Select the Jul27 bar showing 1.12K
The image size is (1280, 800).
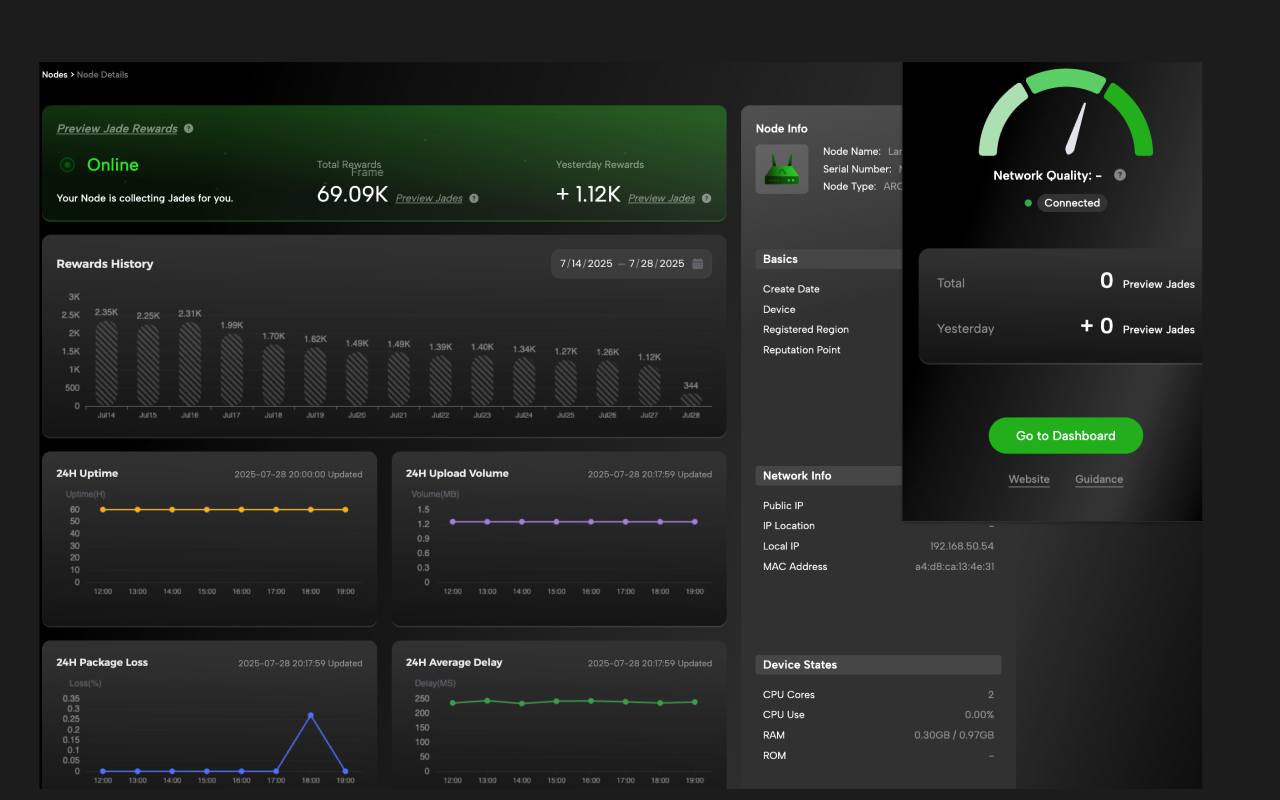(649, 386)
